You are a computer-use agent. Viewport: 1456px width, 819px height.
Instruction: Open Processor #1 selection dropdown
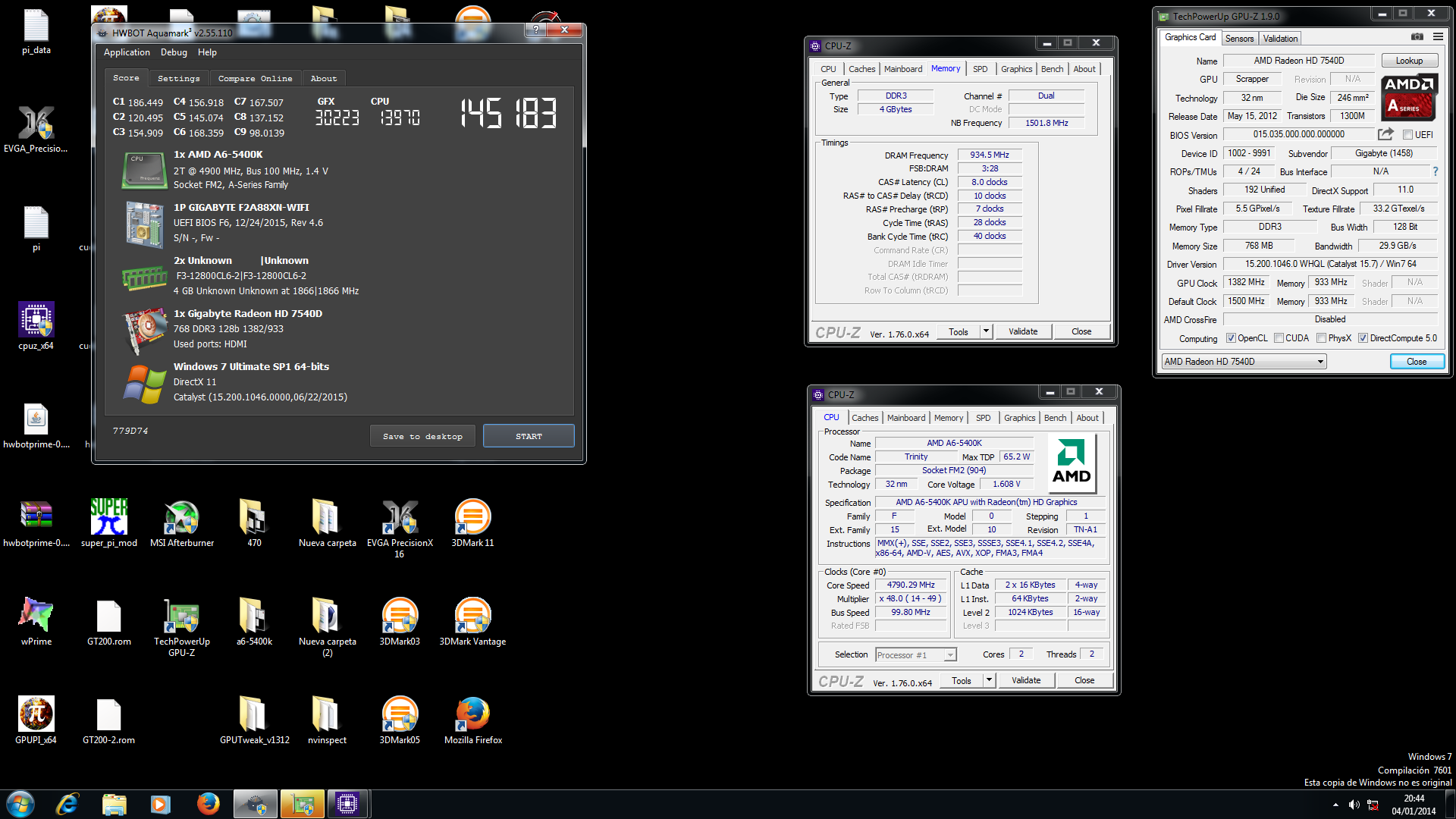(x=915, y=655)
